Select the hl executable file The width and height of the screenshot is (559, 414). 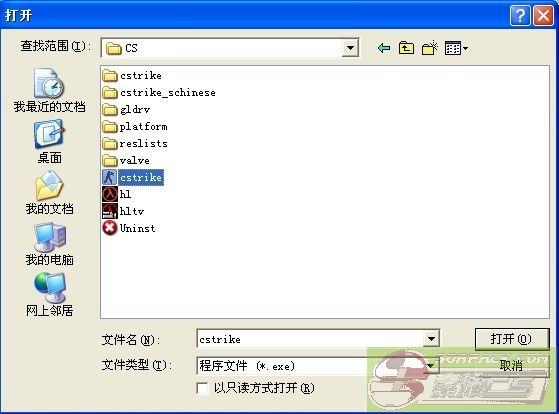tap(117, 194)
